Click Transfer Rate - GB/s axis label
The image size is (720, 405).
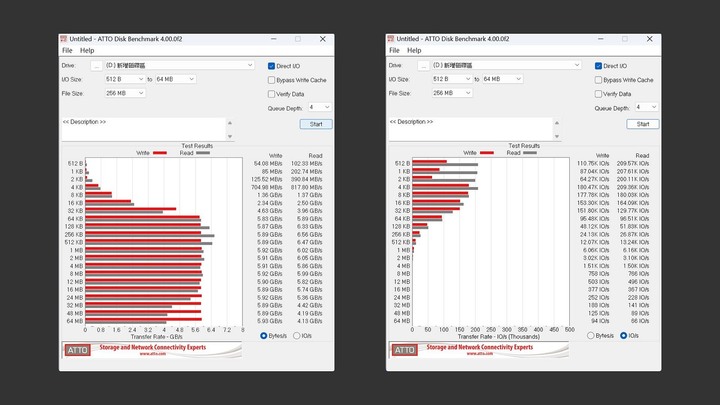pyautogui.click(x=156, y=337)
